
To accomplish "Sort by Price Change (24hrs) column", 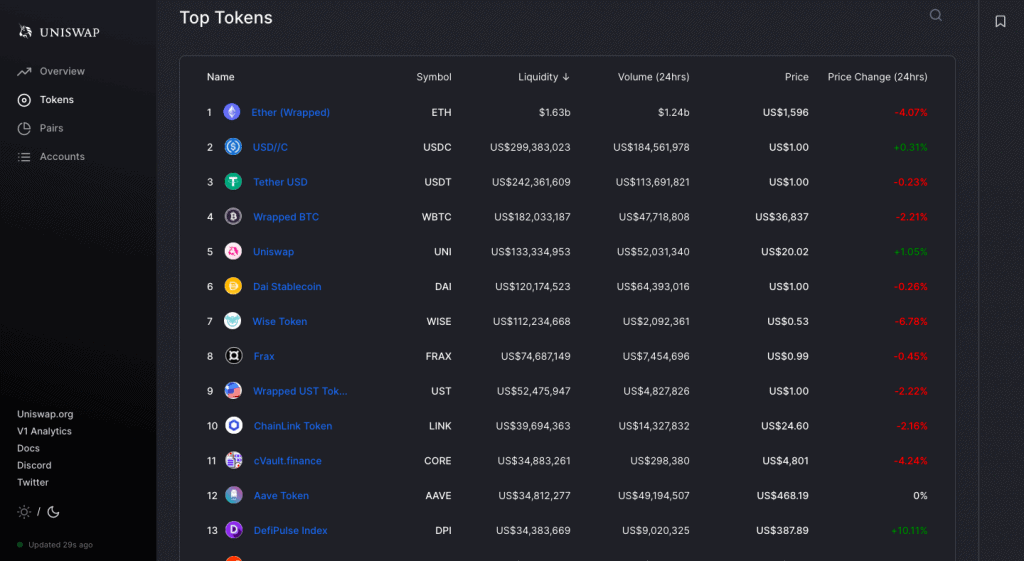I will click(878, 77).
